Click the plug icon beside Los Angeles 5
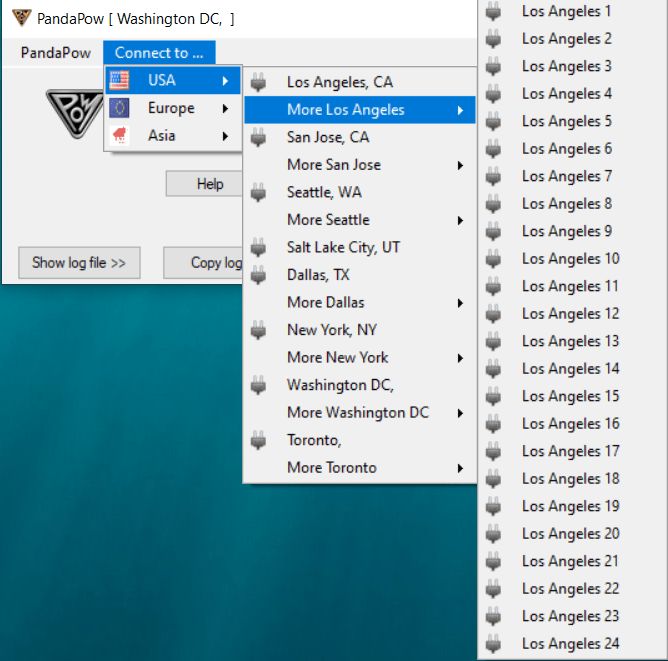The width and height of the screenshot is (668, 661). [x=493, y=121]
